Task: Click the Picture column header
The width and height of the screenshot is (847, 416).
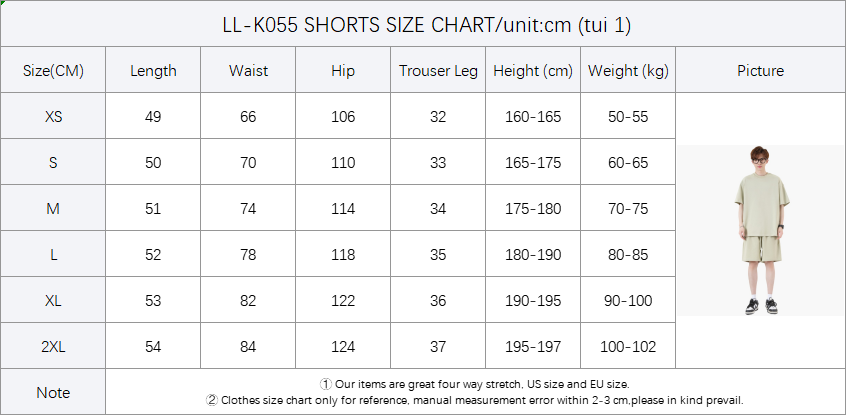Action: coord(760,71)
